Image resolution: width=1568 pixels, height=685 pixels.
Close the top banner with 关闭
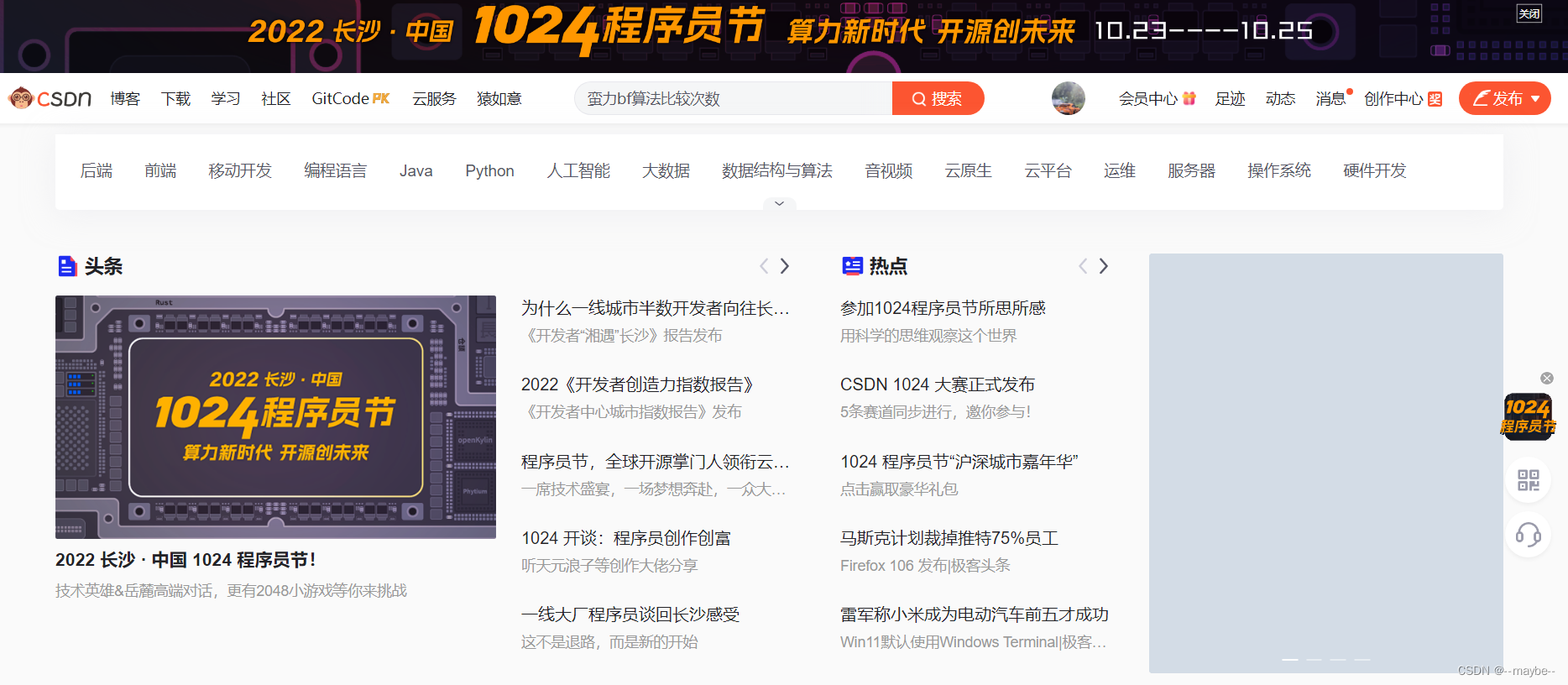coord(1529,13)
